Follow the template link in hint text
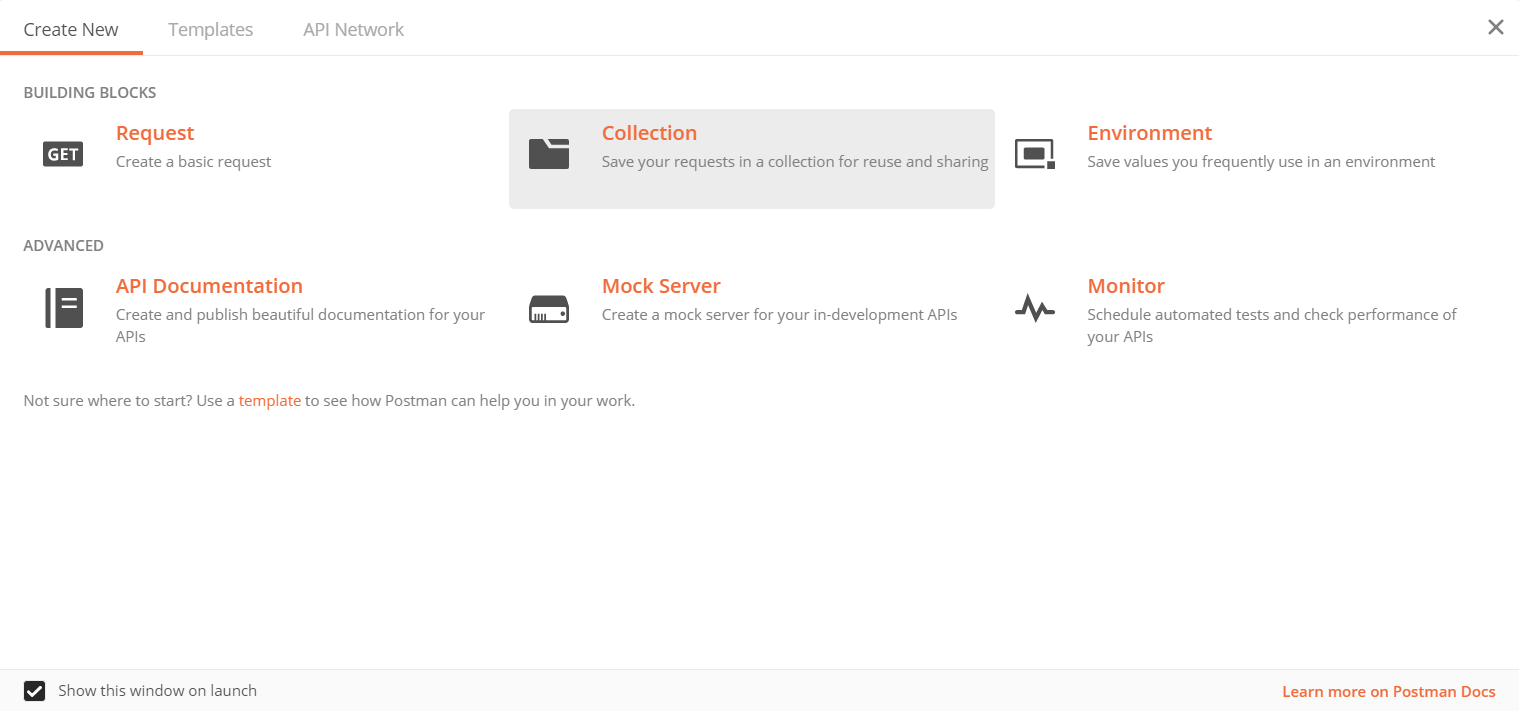The height and width of the screenshot is (711, 1519). click(x=270, y=401)
